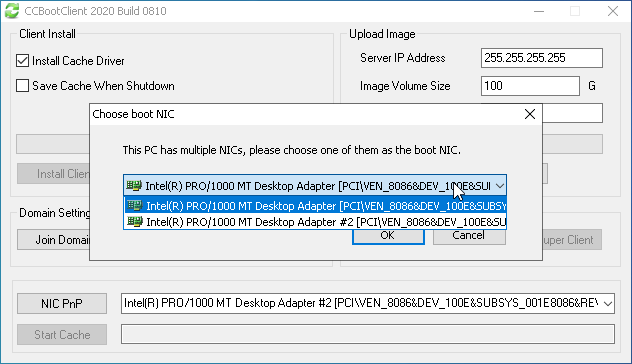632x364 pixels.
Task: Click NIC icon of highlighted first adapter entry
Action: click(135, 206)
